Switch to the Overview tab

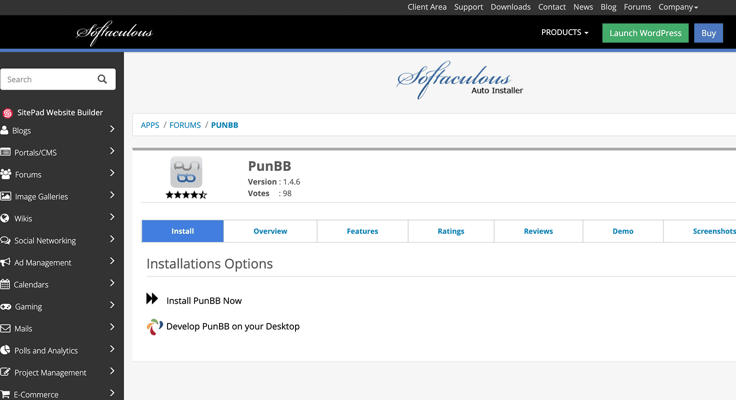270,231
